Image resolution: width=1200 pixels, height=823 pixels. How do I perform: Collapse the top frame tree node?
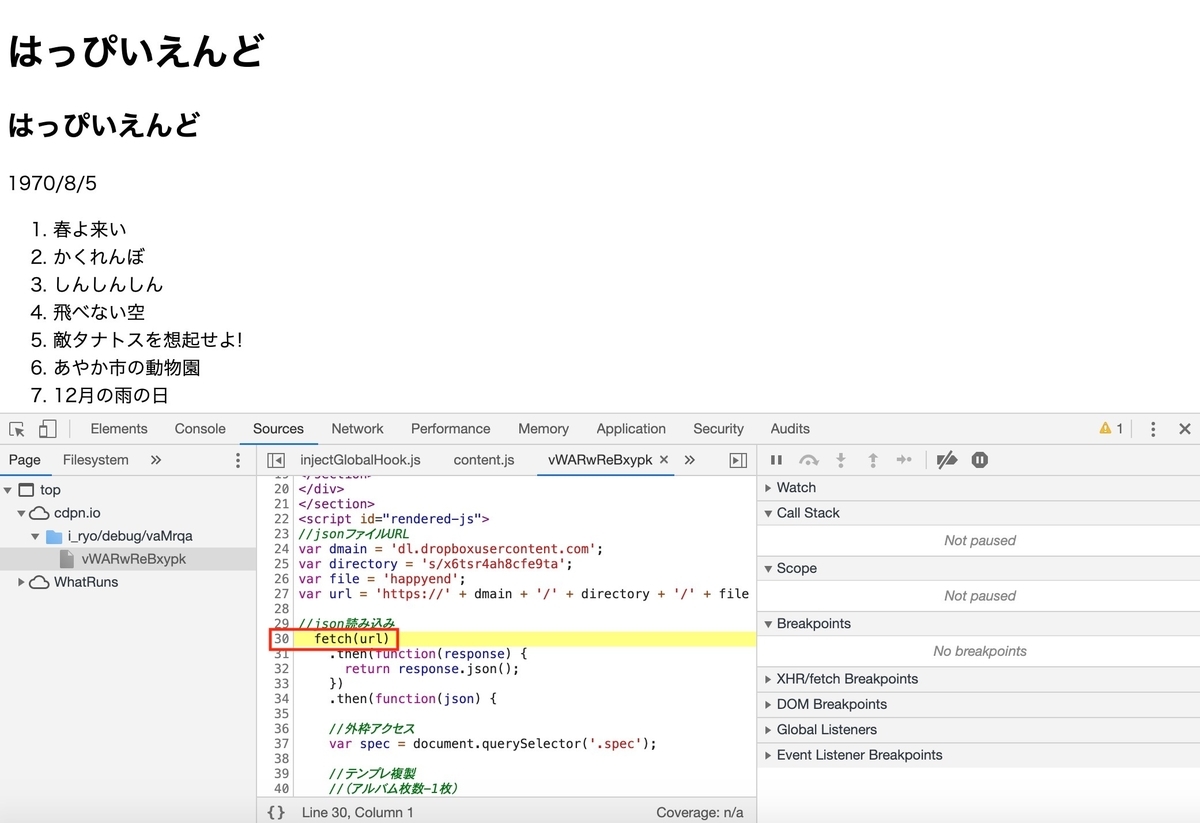click(x=8, y=490)
